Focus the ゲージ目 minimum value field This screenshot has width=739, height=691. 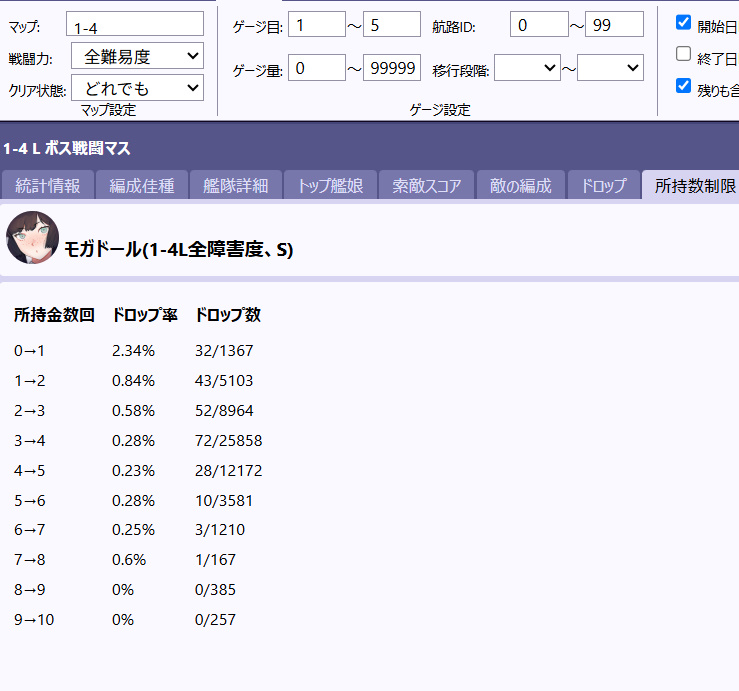pos(316,24)
